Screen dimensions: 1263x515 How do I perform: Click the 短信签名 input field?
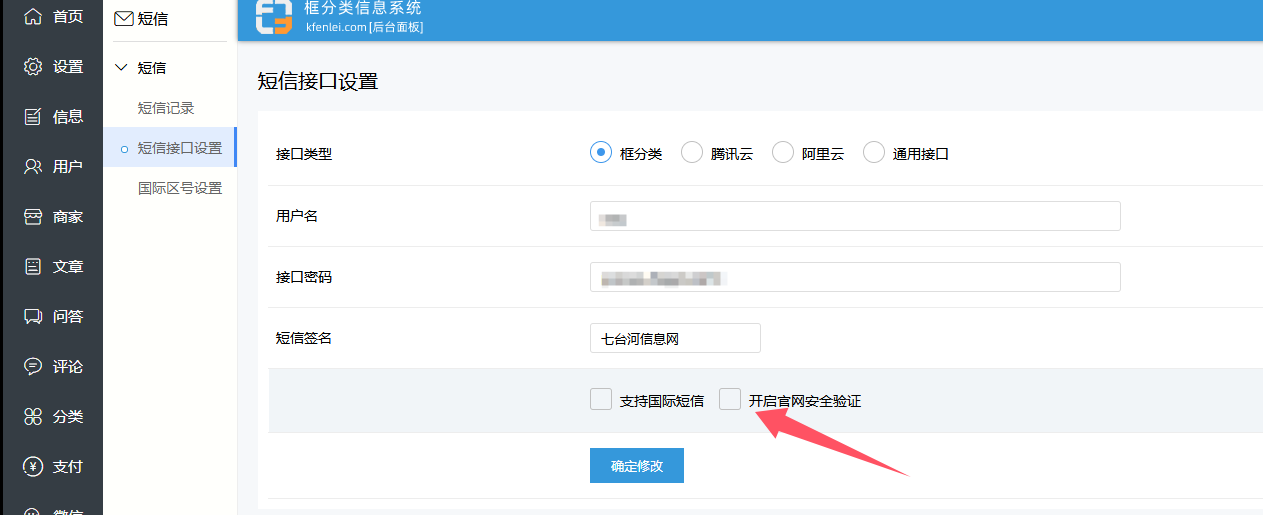click(x=675, y=339)
